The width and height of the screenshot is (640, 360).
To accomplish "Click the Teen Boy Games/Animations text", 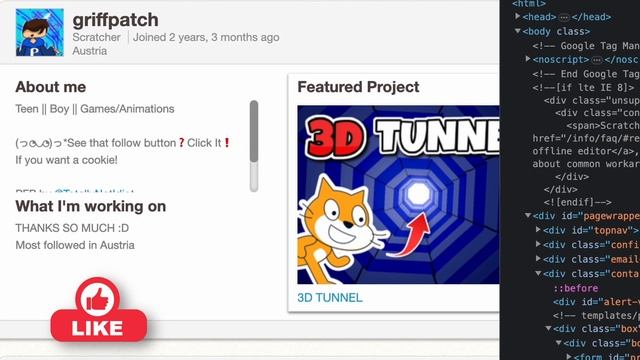I will (95, 109).
